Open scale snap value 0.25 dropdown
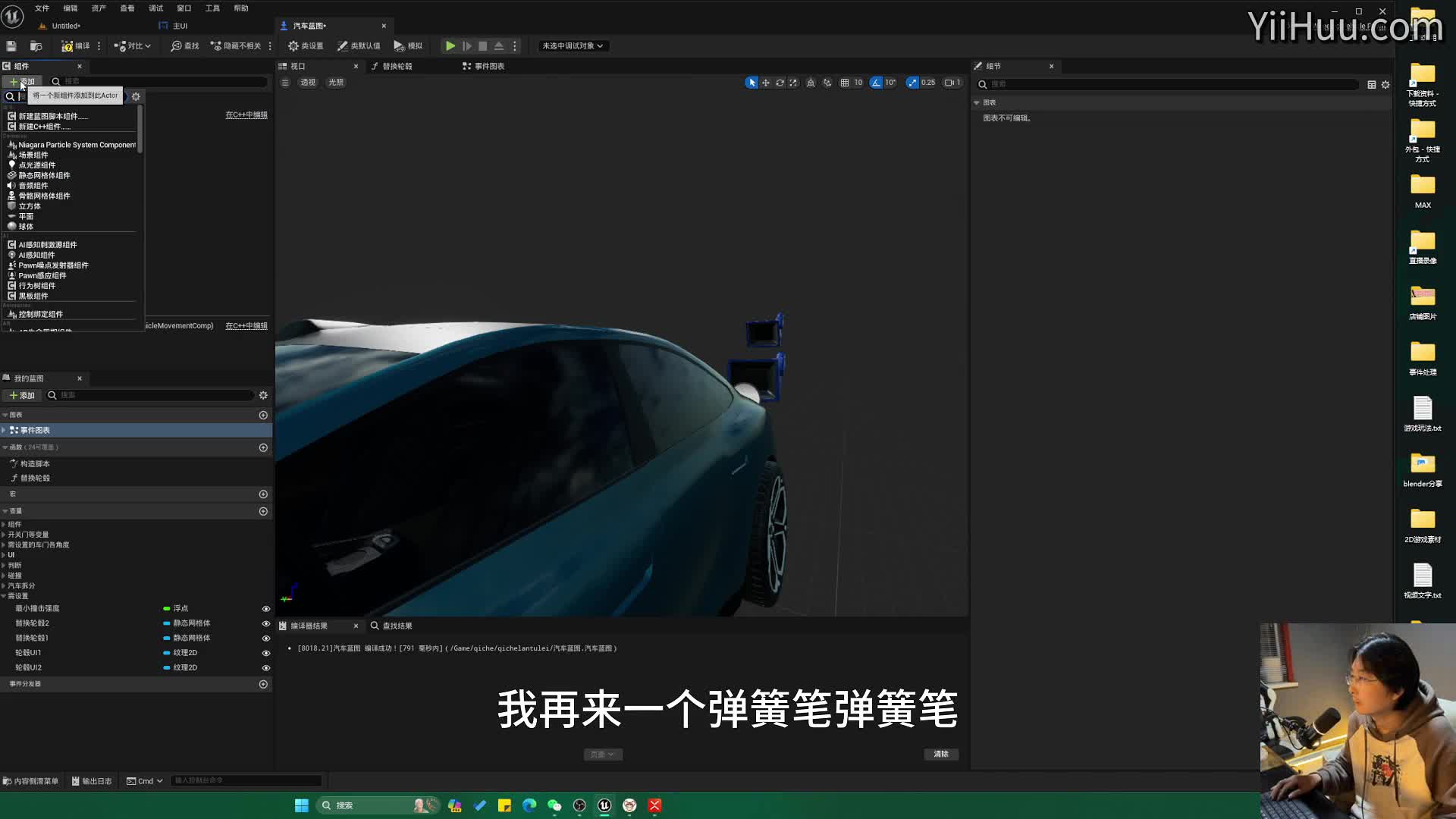 click(928, 83)
